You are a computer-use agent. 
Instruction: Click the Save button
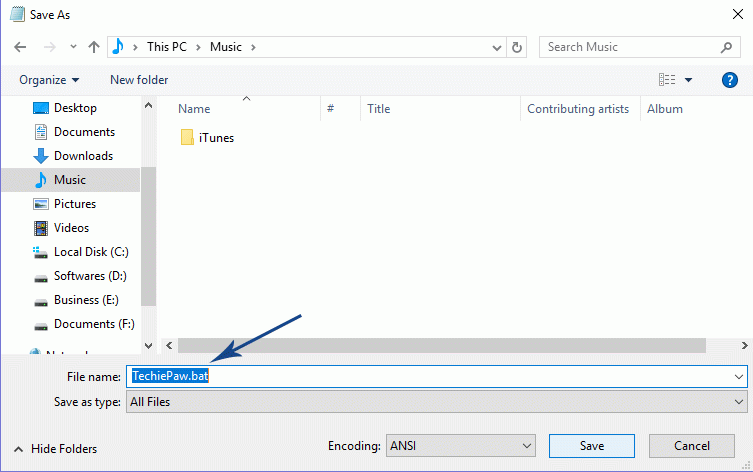pos(592,446)
